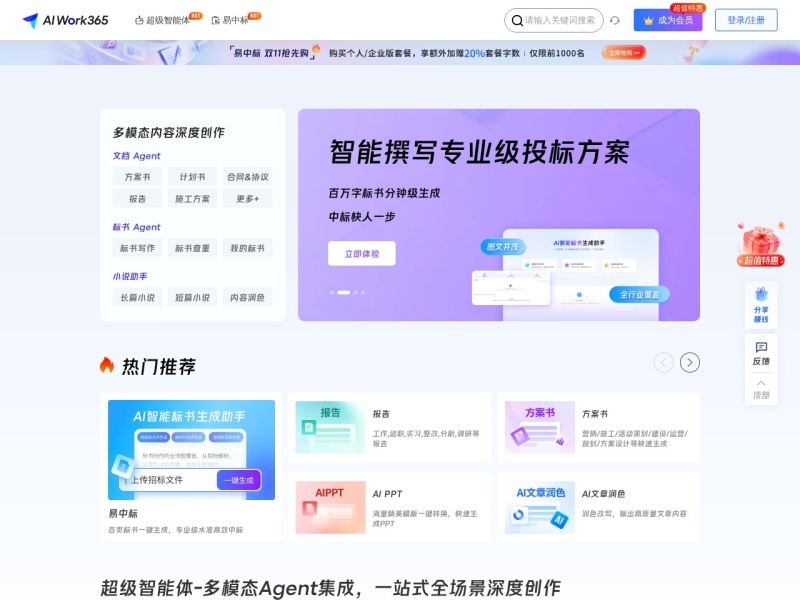Select the last carousel dot
Viewport: 800px width, 600px height.
point(363,292)
